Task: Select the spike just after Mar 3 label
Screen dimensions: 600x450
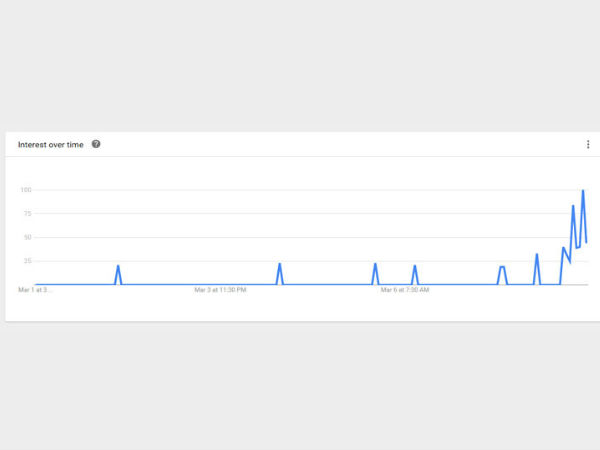Action: (x=280, y=264)
